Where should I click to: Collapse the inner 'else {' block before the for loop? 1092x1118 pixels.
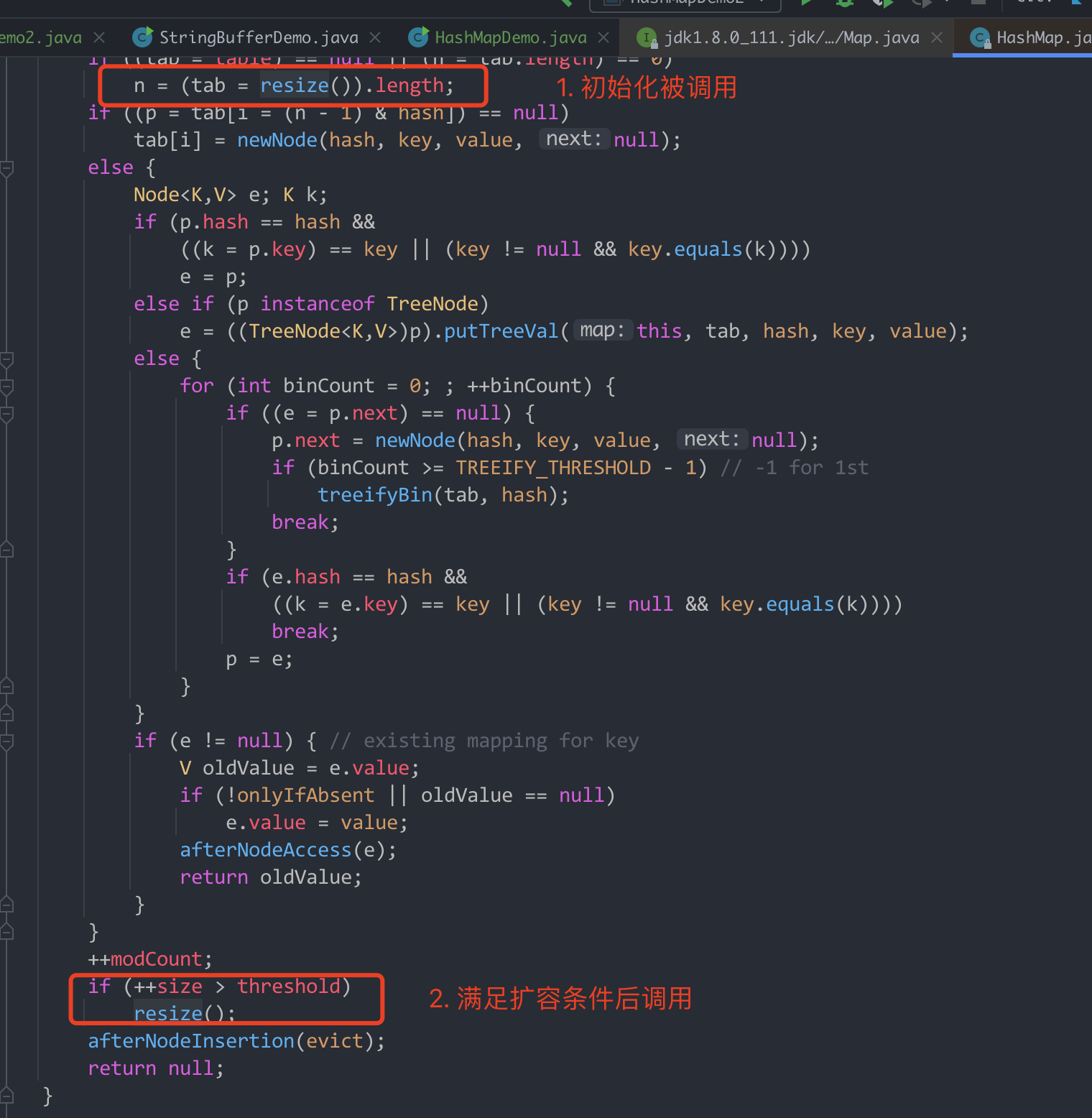pos(6,360)
